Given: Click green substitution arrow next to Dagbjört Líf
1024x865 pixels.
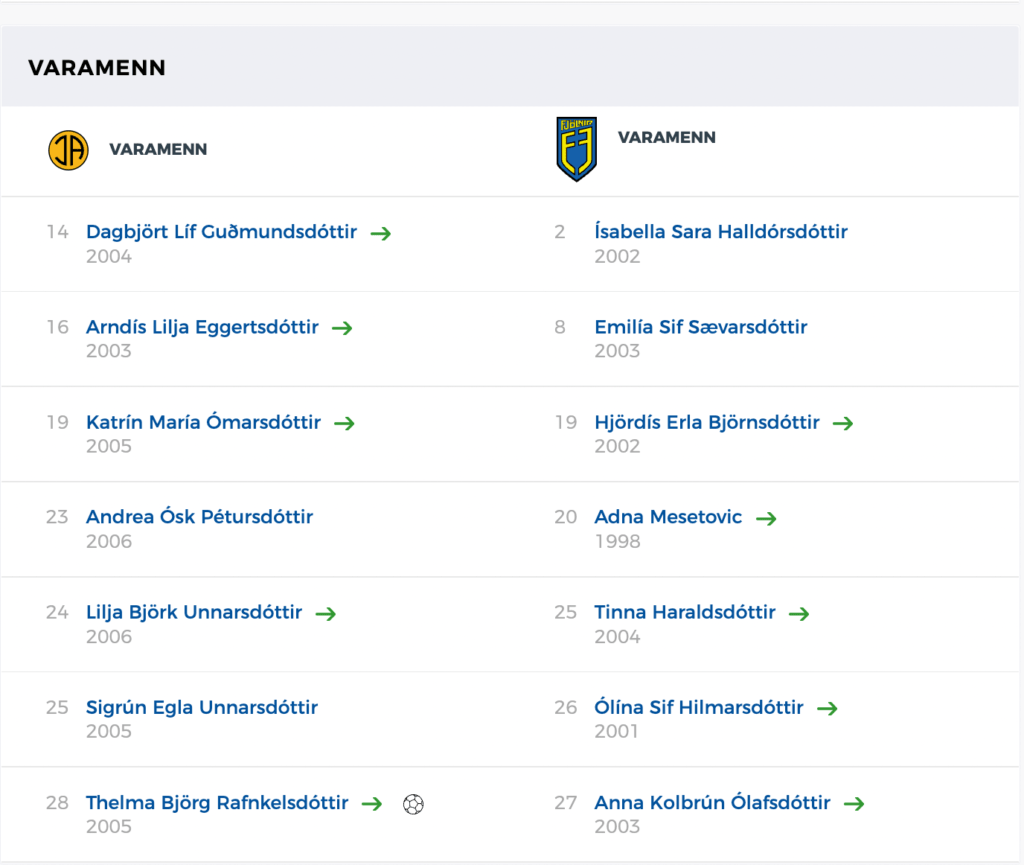Looking at the screenshot, I should coord(381,233).
